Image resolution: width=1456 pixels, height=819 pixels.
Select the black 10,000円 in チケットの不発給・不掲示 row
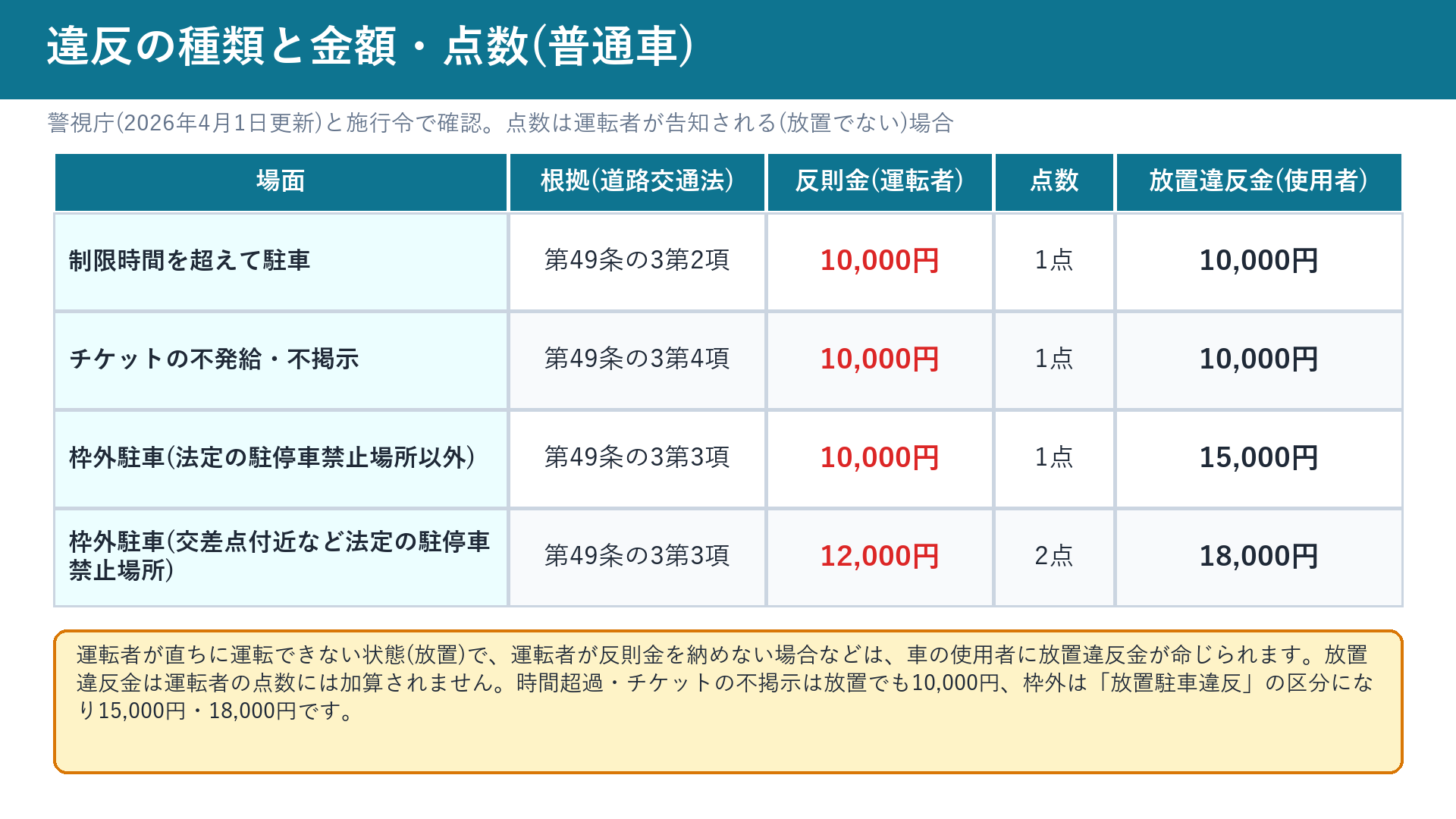(x=1259, y=359)
